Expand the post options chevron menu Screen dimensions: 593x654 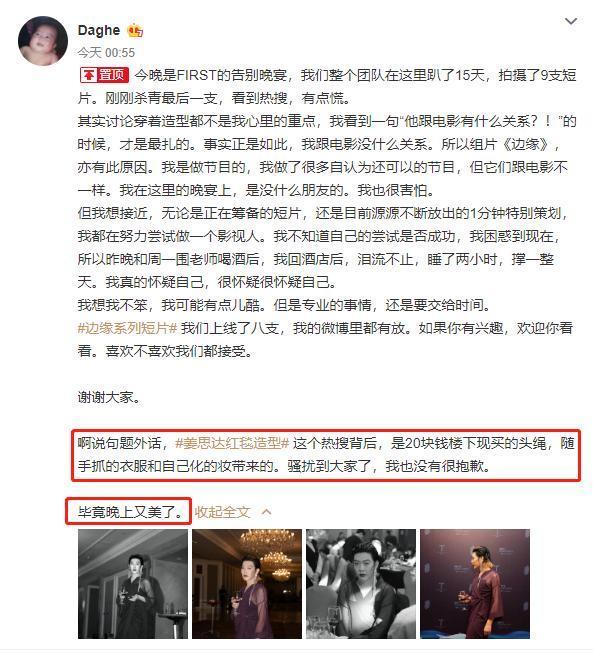coord(570,21)
